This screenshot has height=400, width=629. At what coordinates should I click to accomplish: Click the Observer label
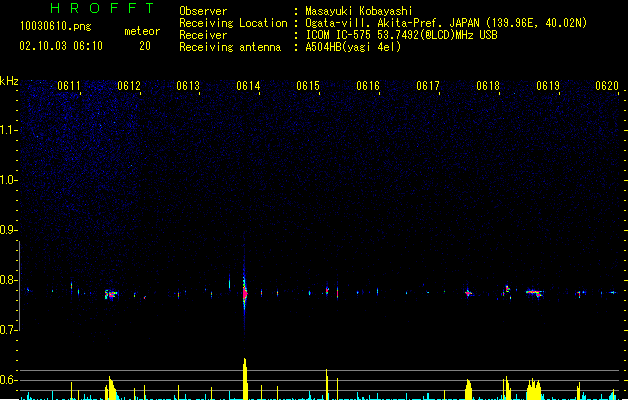click(203, 11)
